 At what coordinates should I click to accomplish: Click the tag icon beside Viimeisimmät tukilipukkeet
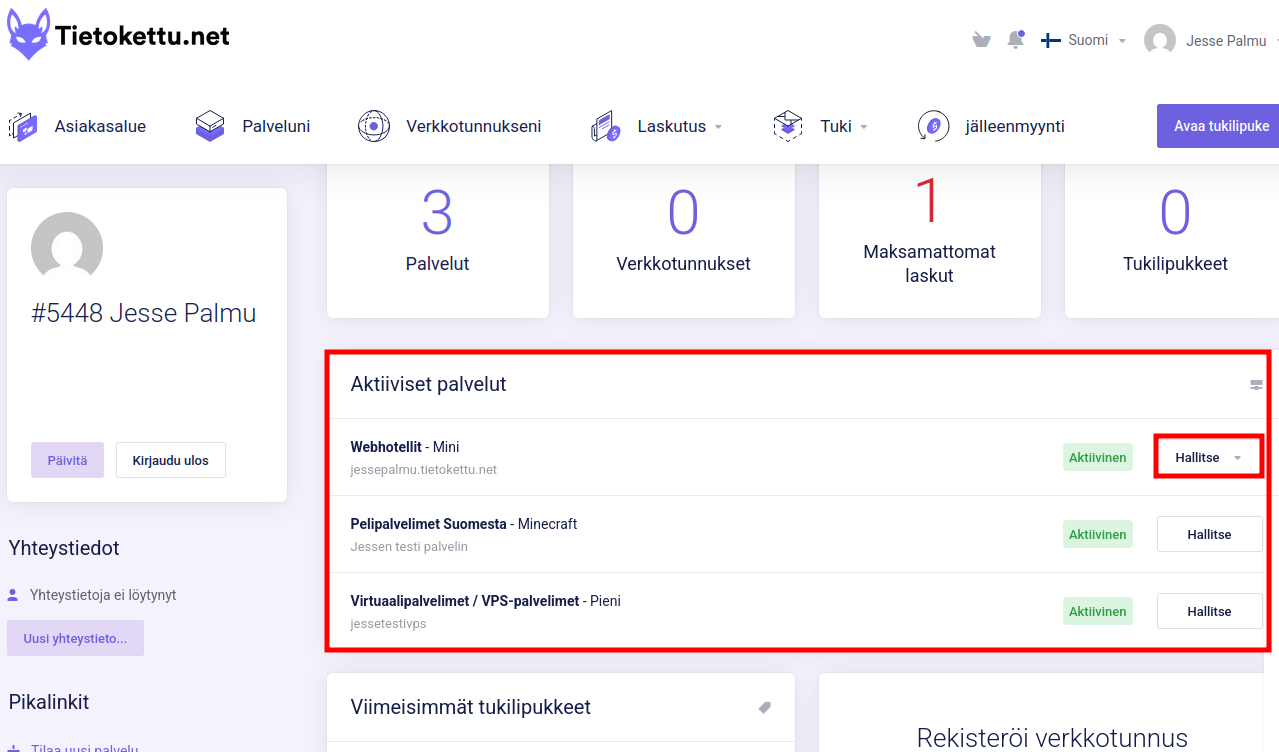point(765,707)
